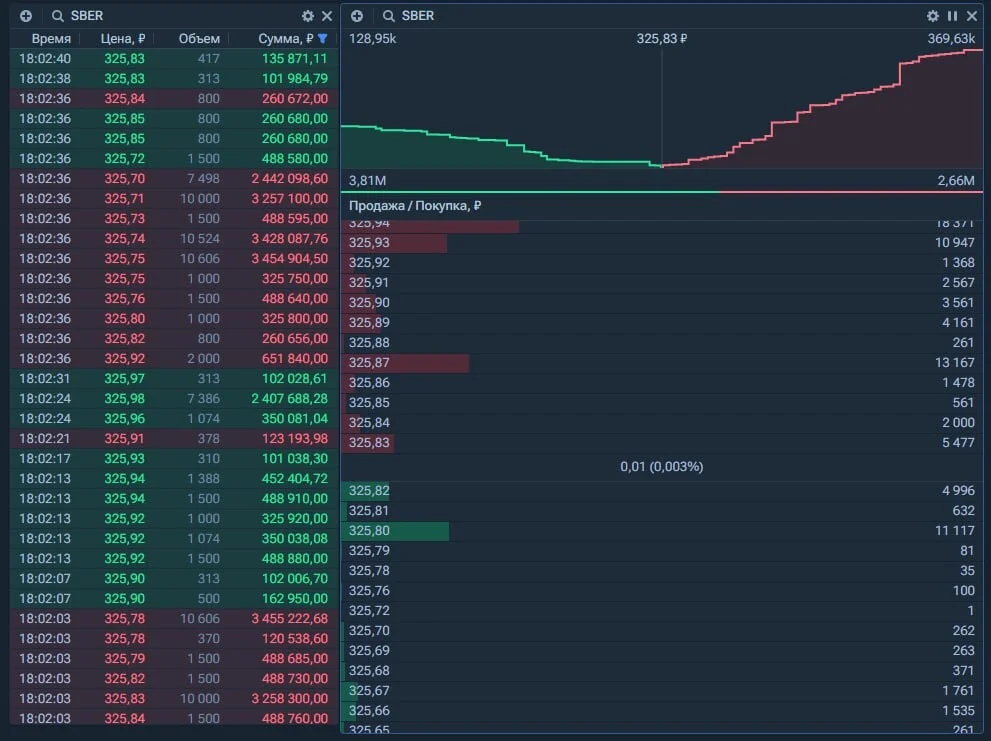This screenshot has height=741, width=991.
Task: Click Продажа / Покупка header label
Action: [x=415, y=205]
